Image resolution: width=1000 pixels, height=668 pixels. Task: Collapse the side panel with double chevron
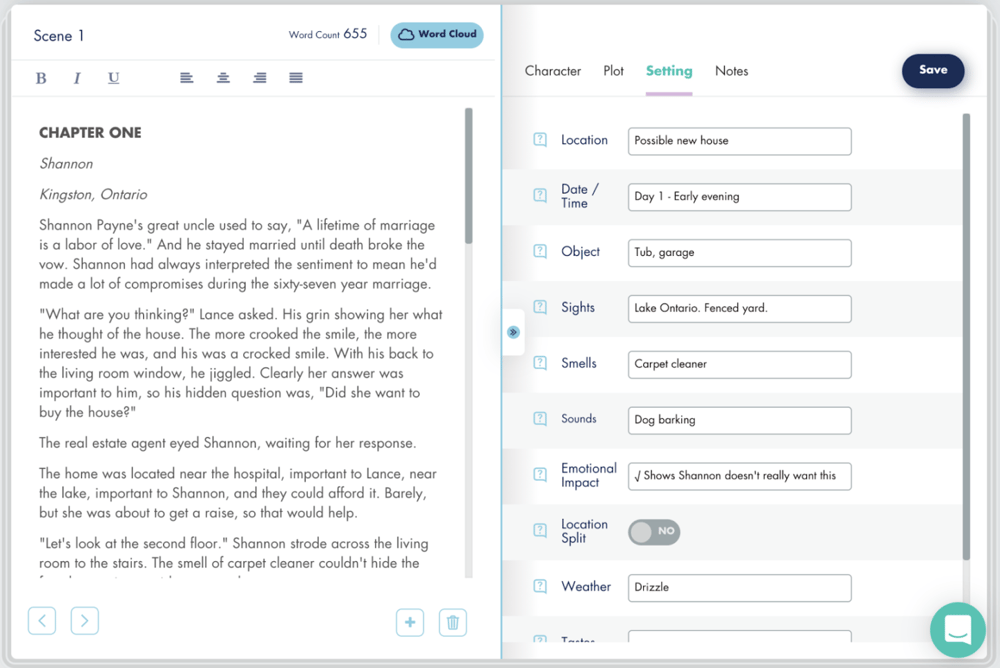click(x=513, y=332)
